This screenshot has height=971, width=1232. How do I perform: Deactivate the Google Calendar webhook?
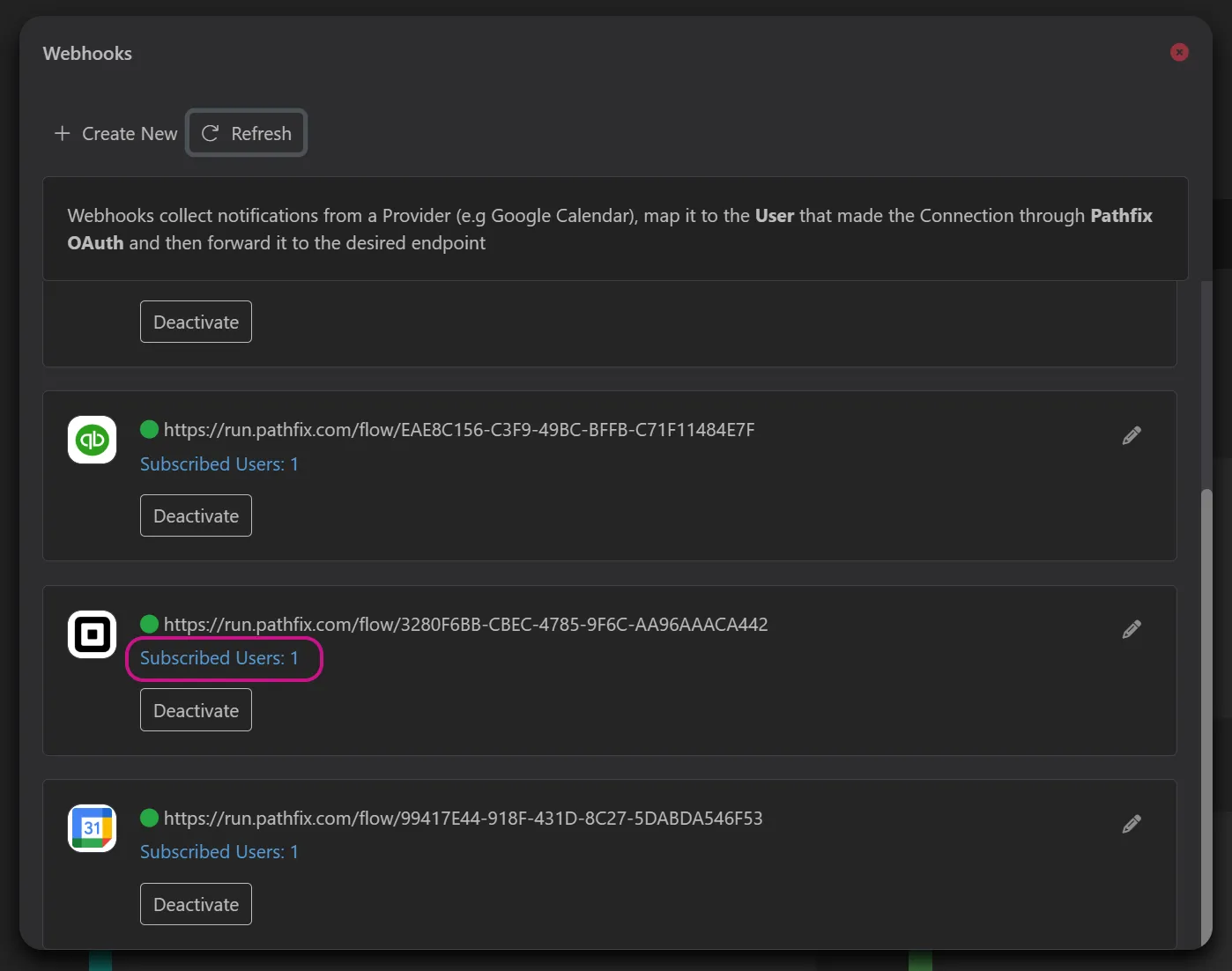click(196, 904)
